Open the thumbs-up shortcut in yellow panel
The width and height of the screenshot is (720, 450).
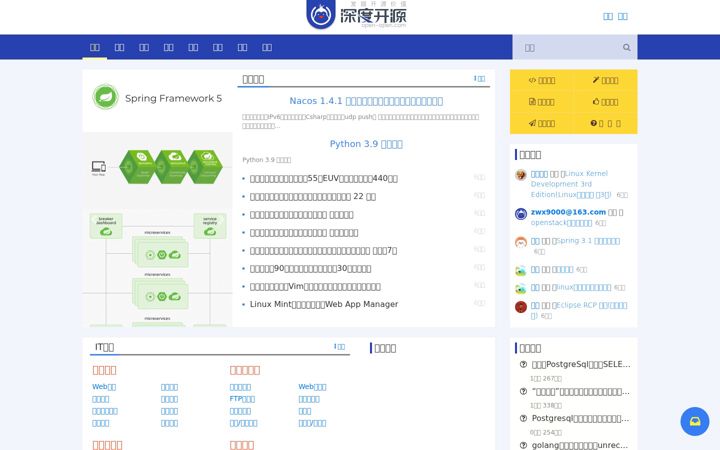click(x=605, y=101)
